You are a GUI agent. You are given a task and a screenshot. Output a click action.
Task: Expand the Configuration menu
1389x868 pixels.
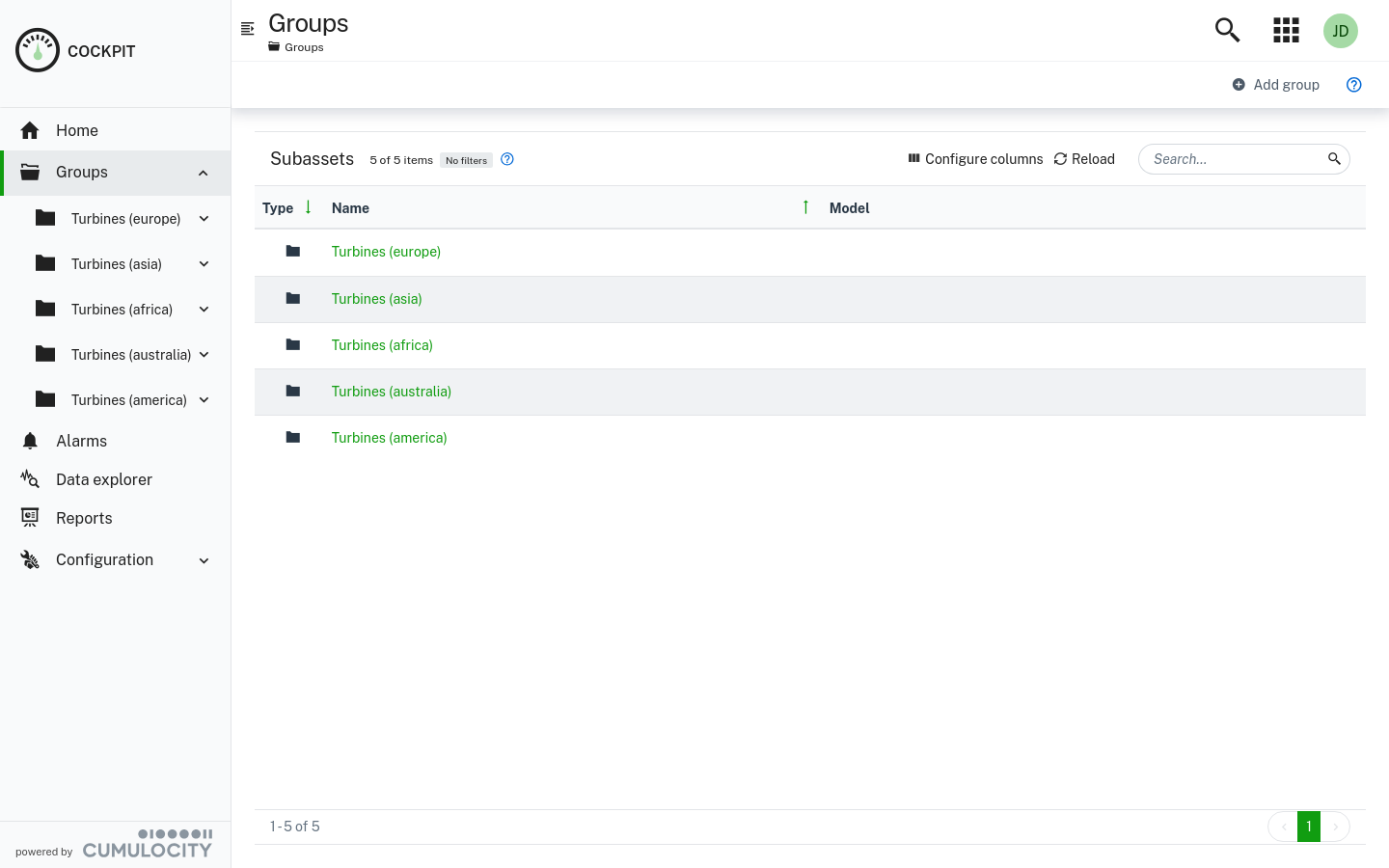(x=204, y=560)
